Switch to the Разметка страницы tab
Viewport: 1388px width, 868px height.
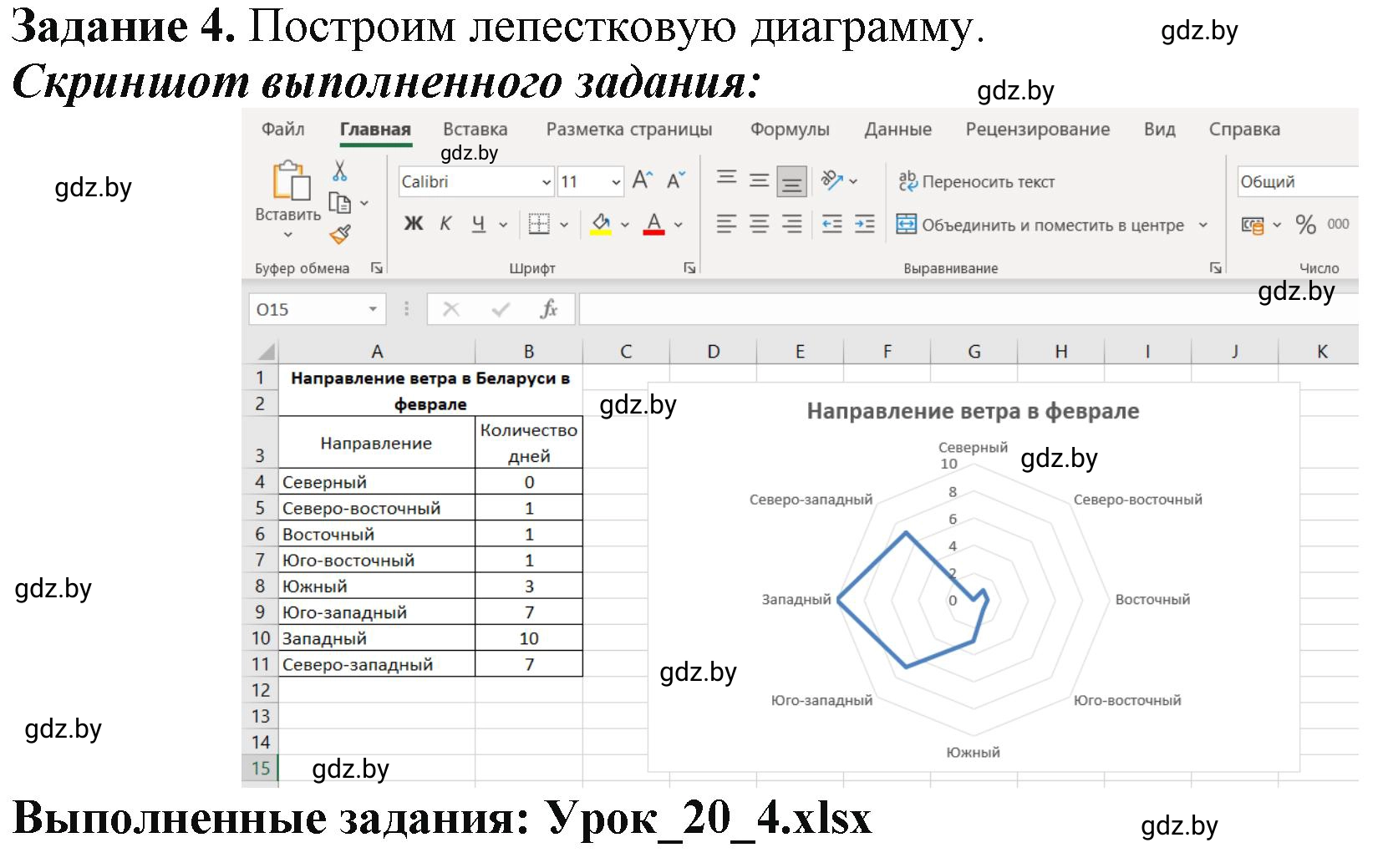tap(628, 129)
